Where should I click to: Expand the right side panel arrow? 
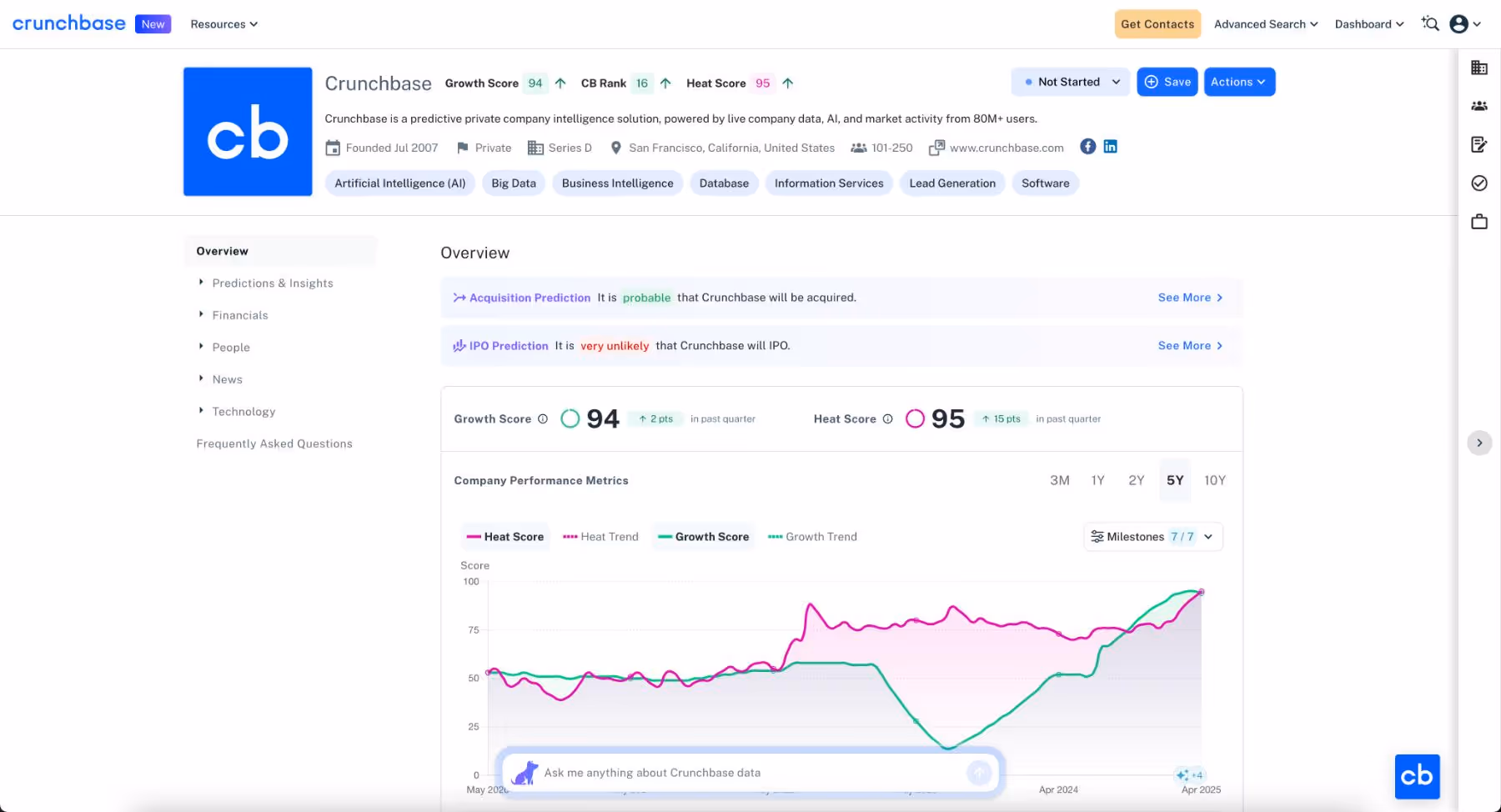[1479, 443]
